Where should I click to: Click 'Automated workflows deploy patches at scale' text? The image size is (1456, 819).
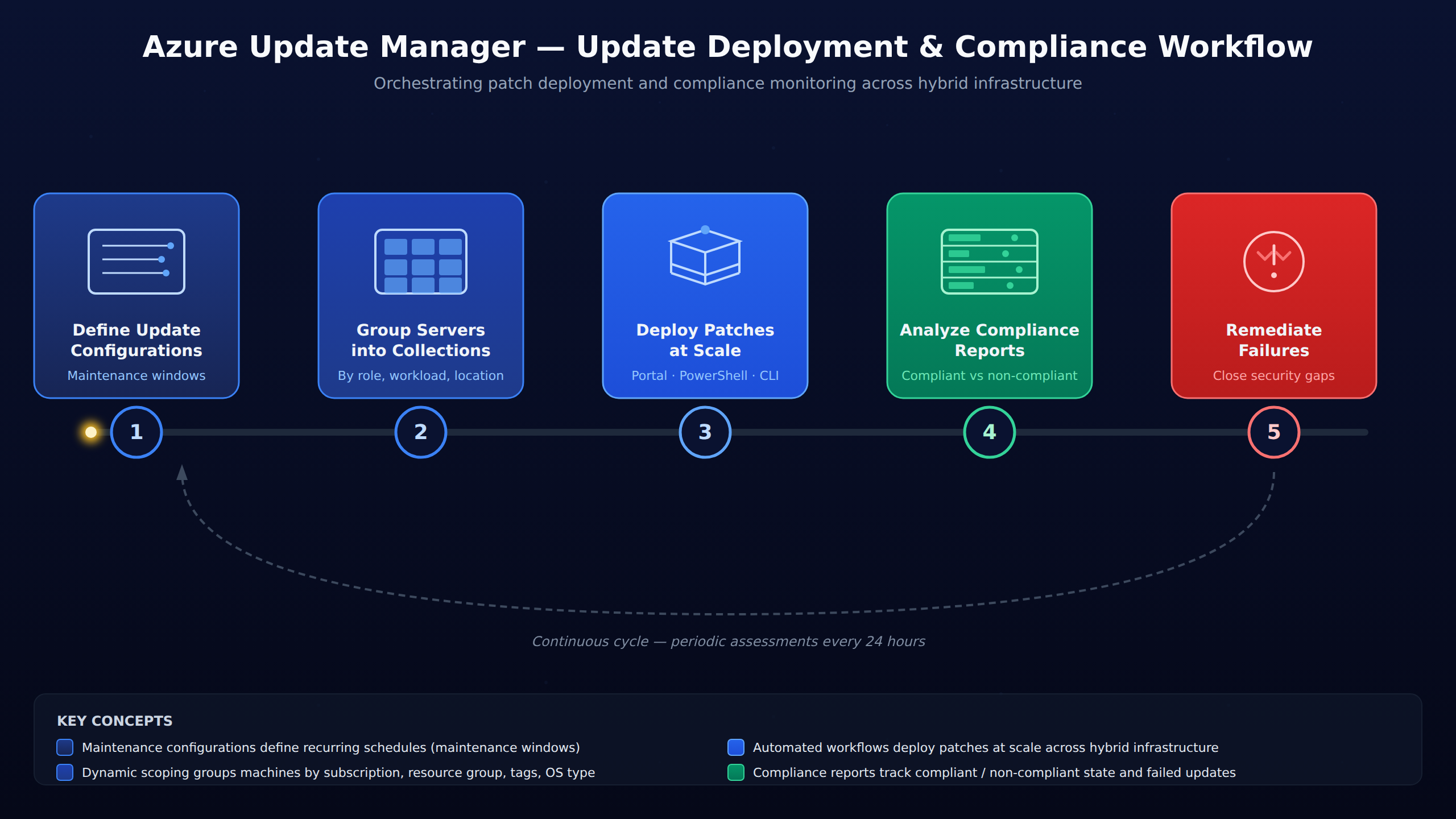(986, 748)
